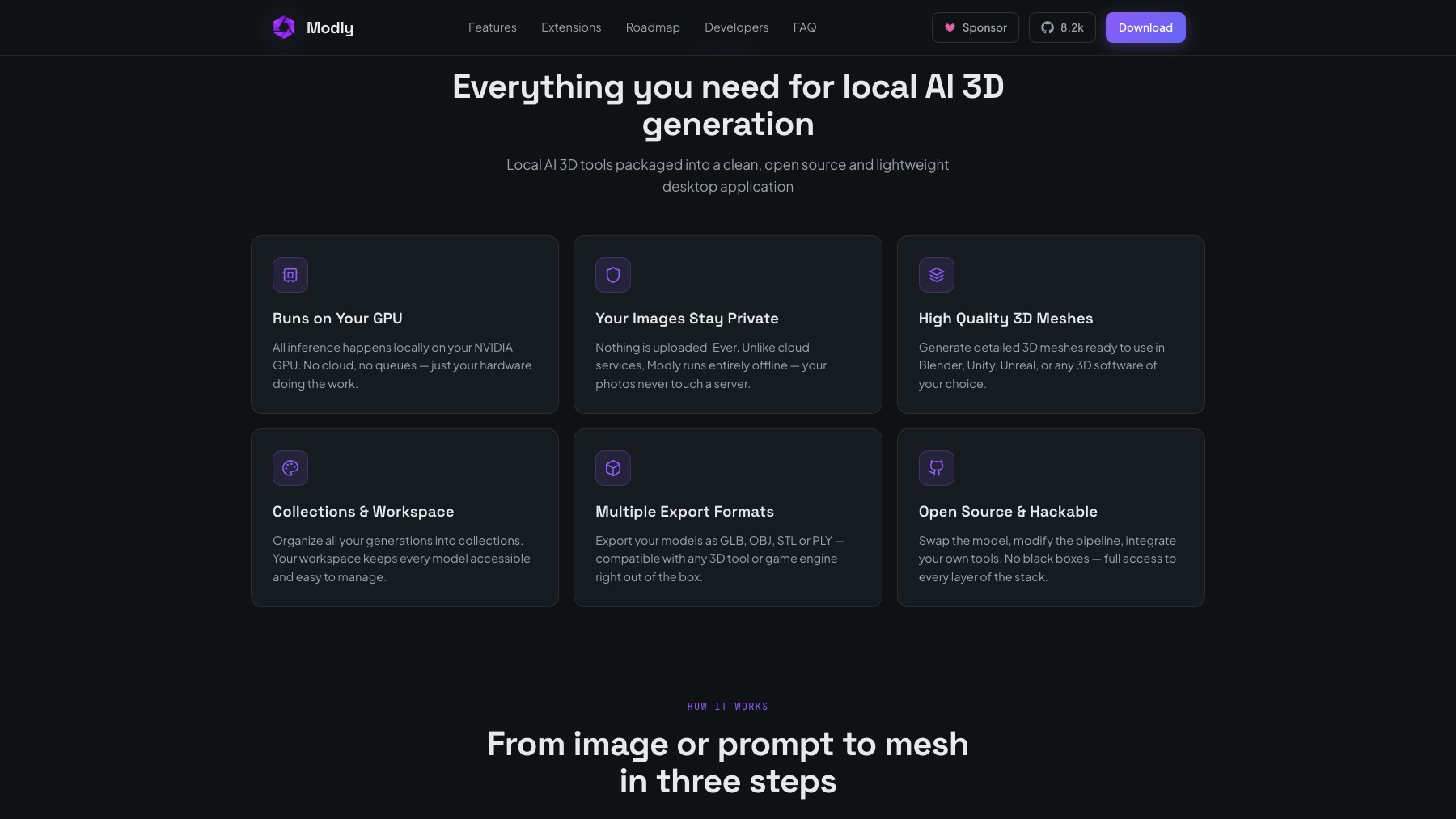Click the purple Download button
The image size is (1456, 819).
tap(1145, 27)
